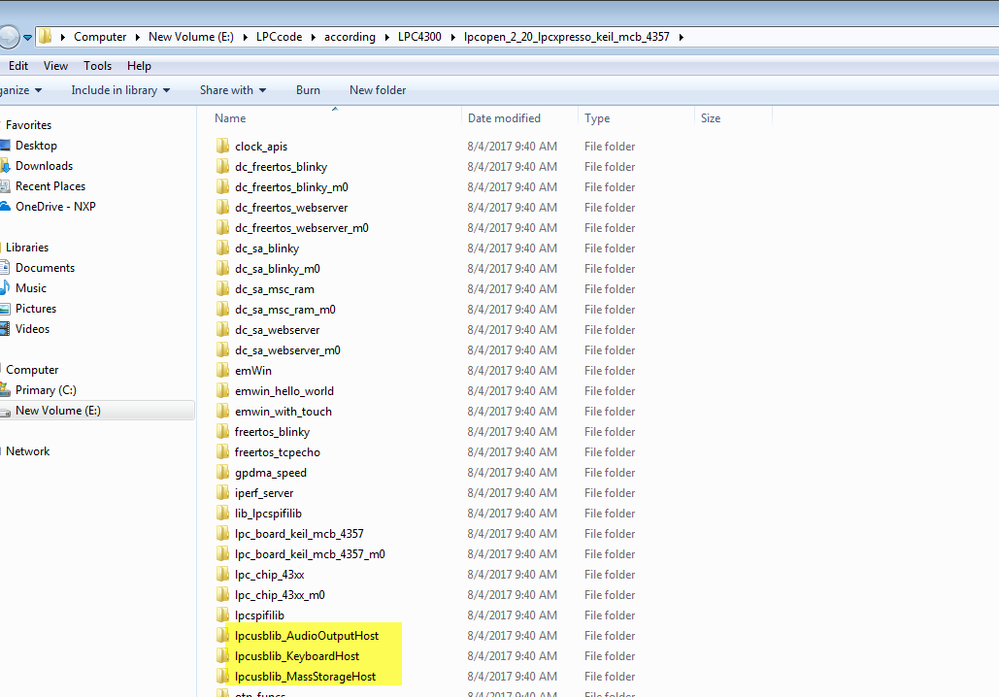Select dc_freertos_webserver_m0 folder name
Viewport: 999px width, 697px height.
[x=301, y=228]
